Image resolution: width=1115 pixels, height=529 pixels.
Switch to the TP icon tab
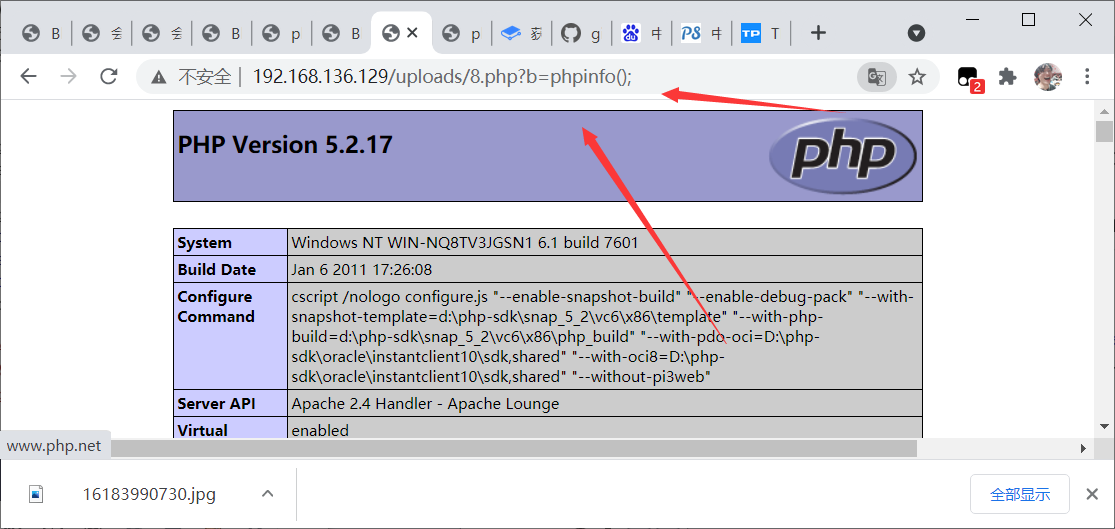[761, 33]
